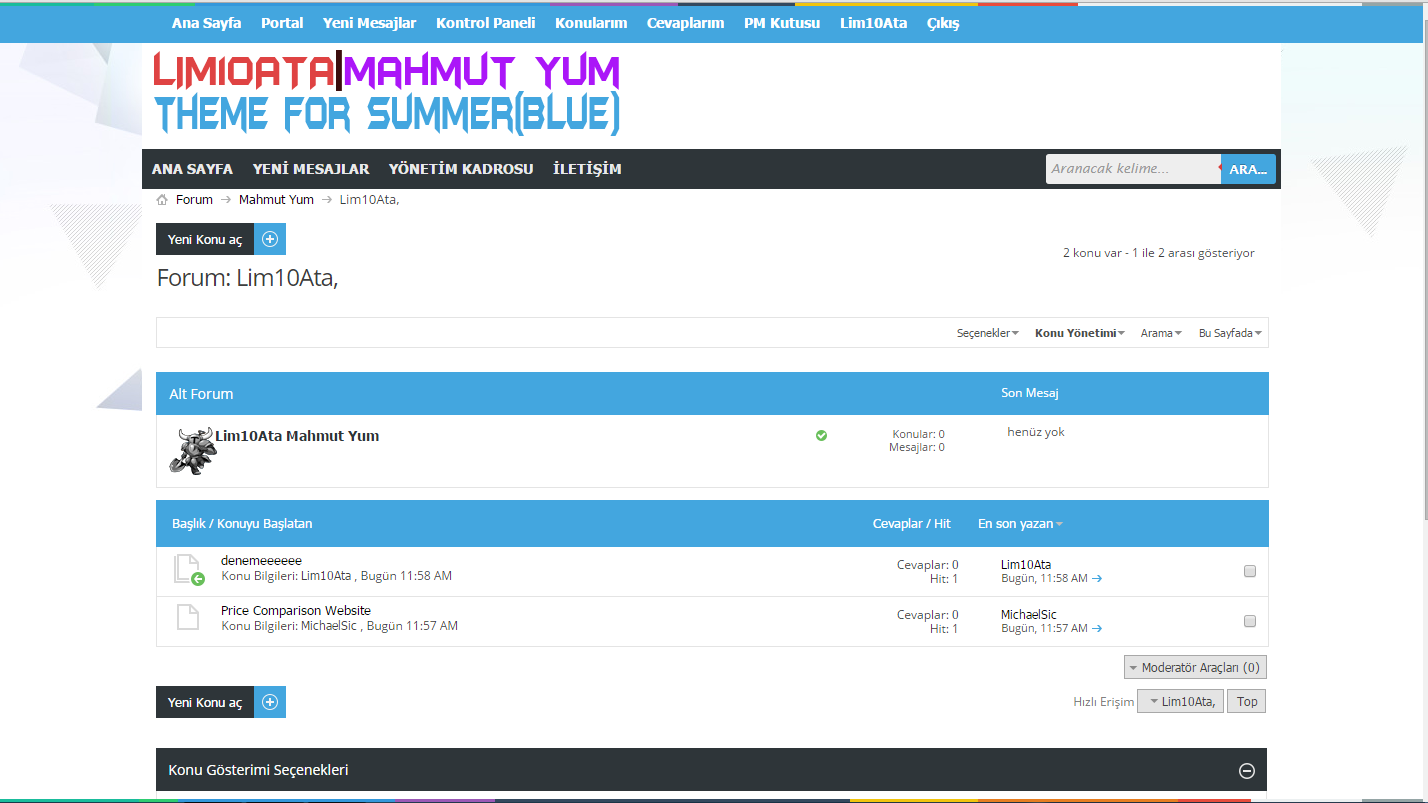The image size is (1428, 803).
Task: Click the bottom Yeni Konu aç button
Action: pyautogui.click(x=221, y=702)
